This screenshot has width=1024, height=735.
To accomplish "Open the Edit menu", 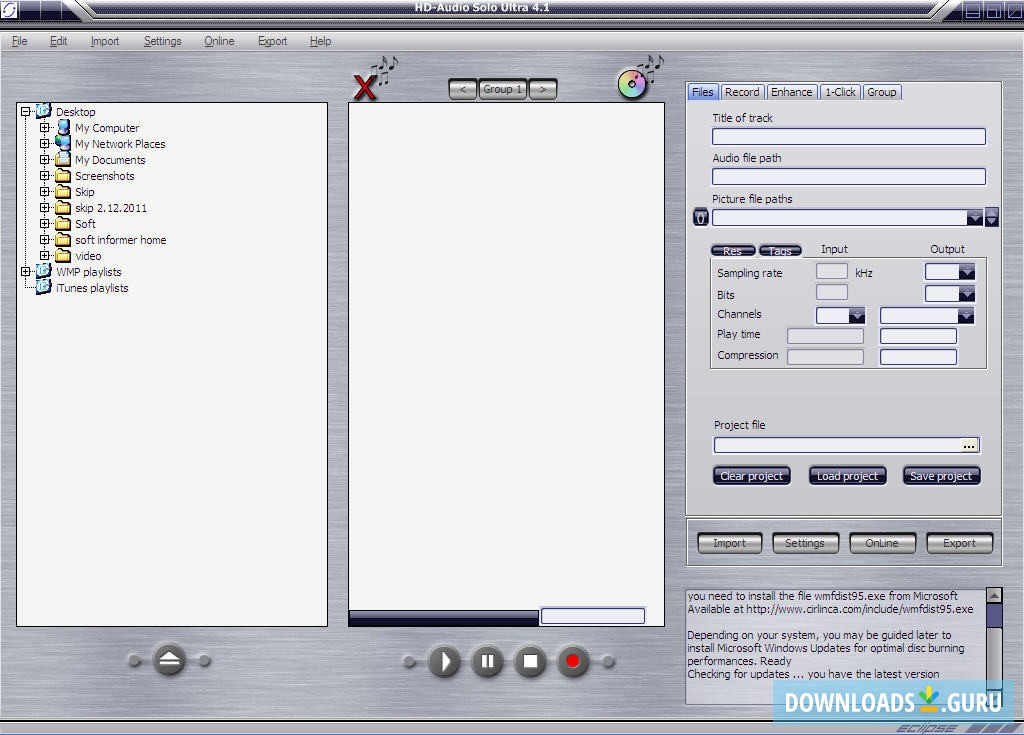I will (58, 41).
